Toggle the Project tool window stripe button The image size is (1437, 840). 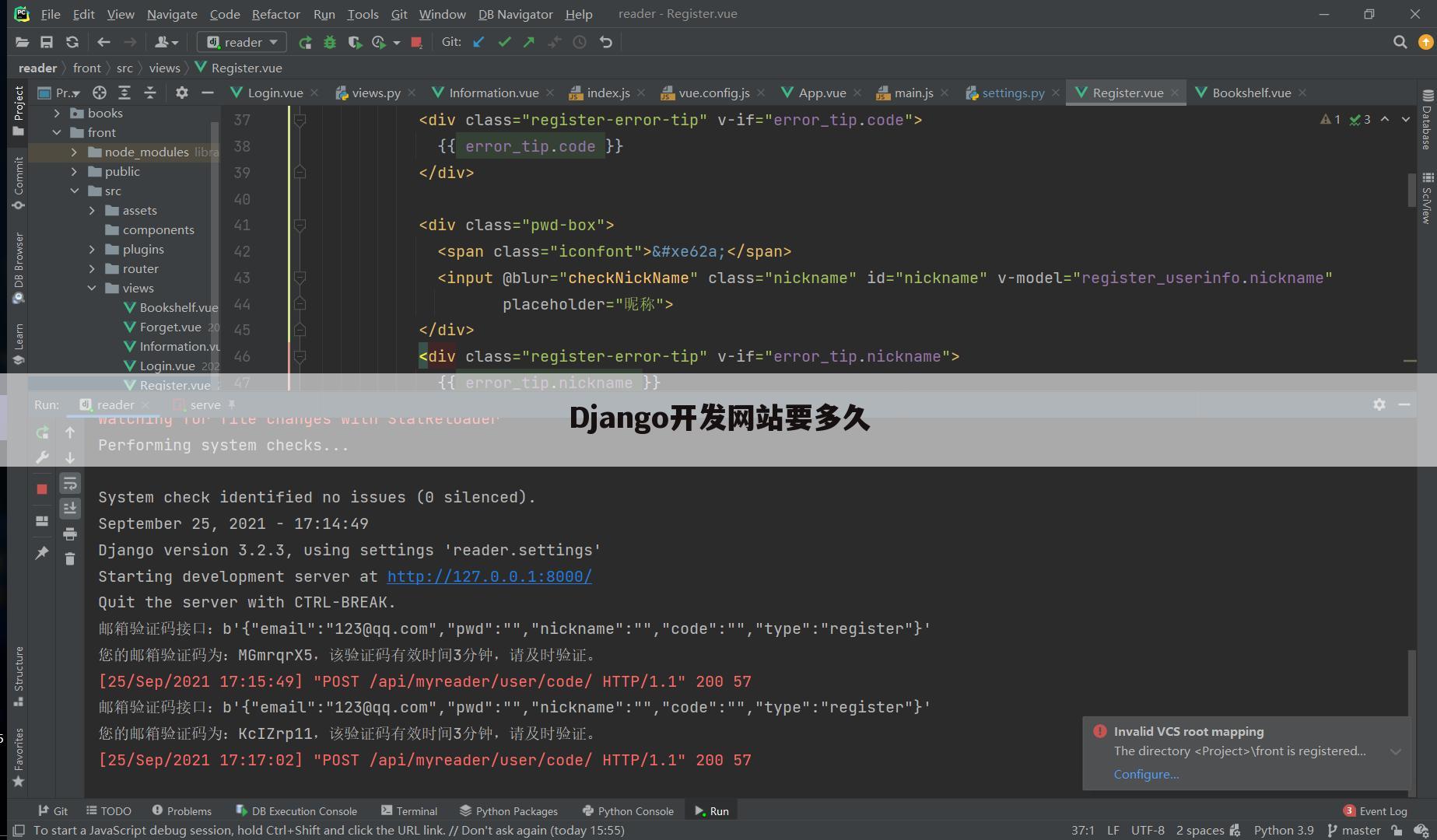(x=19, y=111)
